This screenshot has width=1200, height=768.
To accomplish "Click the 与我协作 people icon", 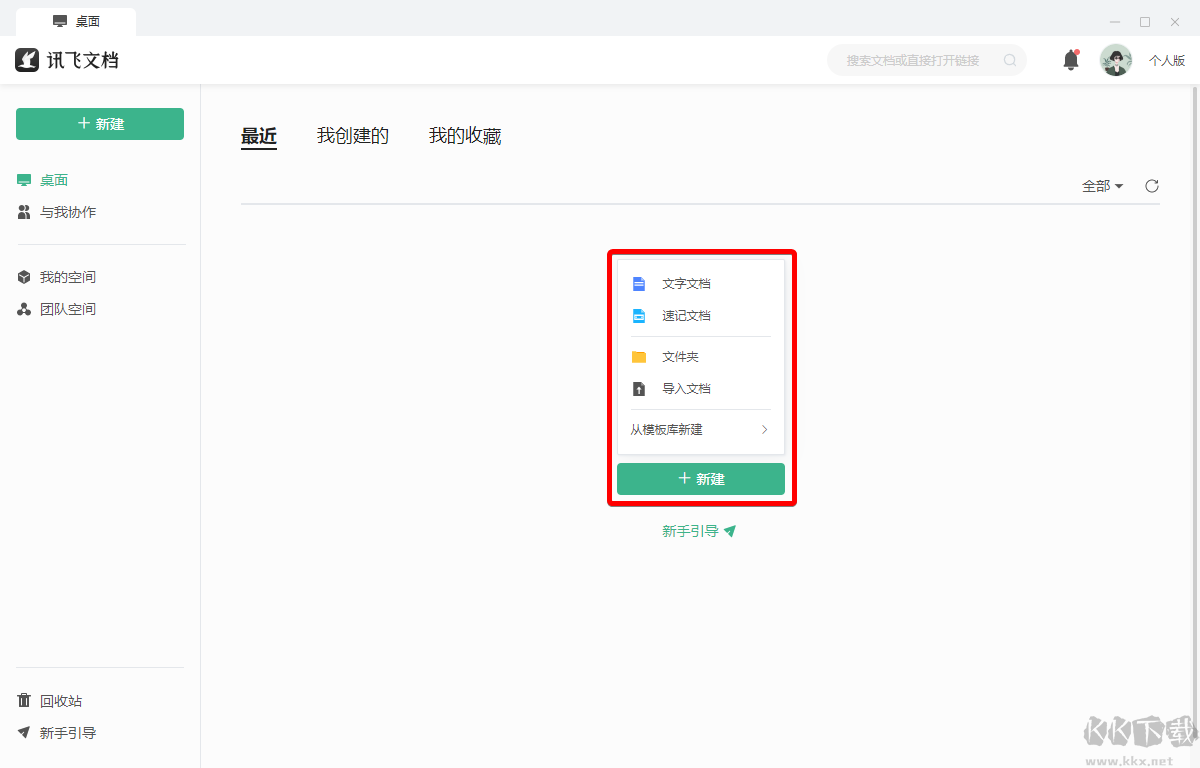I will pos(24,212).
